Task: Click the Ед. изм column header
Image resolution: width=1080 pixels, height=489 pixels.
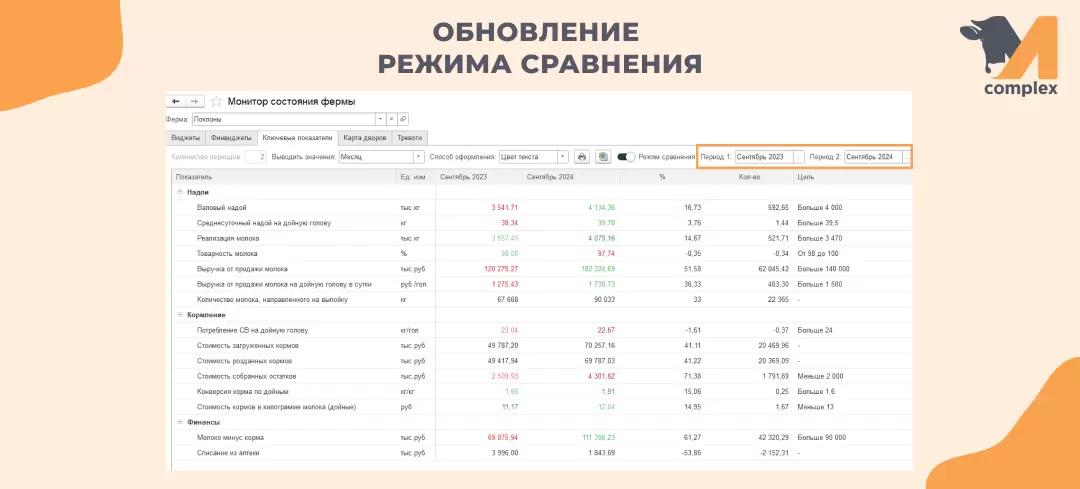Action: coord(416,177)
